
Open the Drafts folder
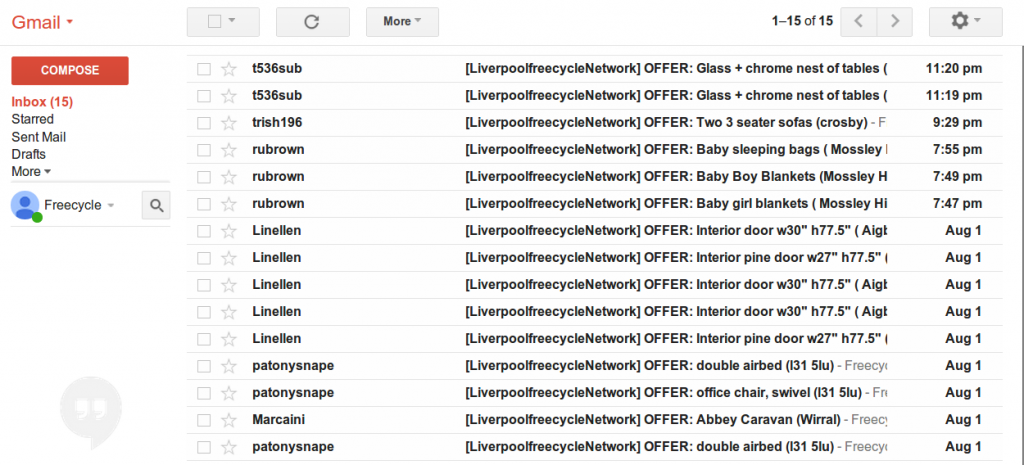(28, 155)
